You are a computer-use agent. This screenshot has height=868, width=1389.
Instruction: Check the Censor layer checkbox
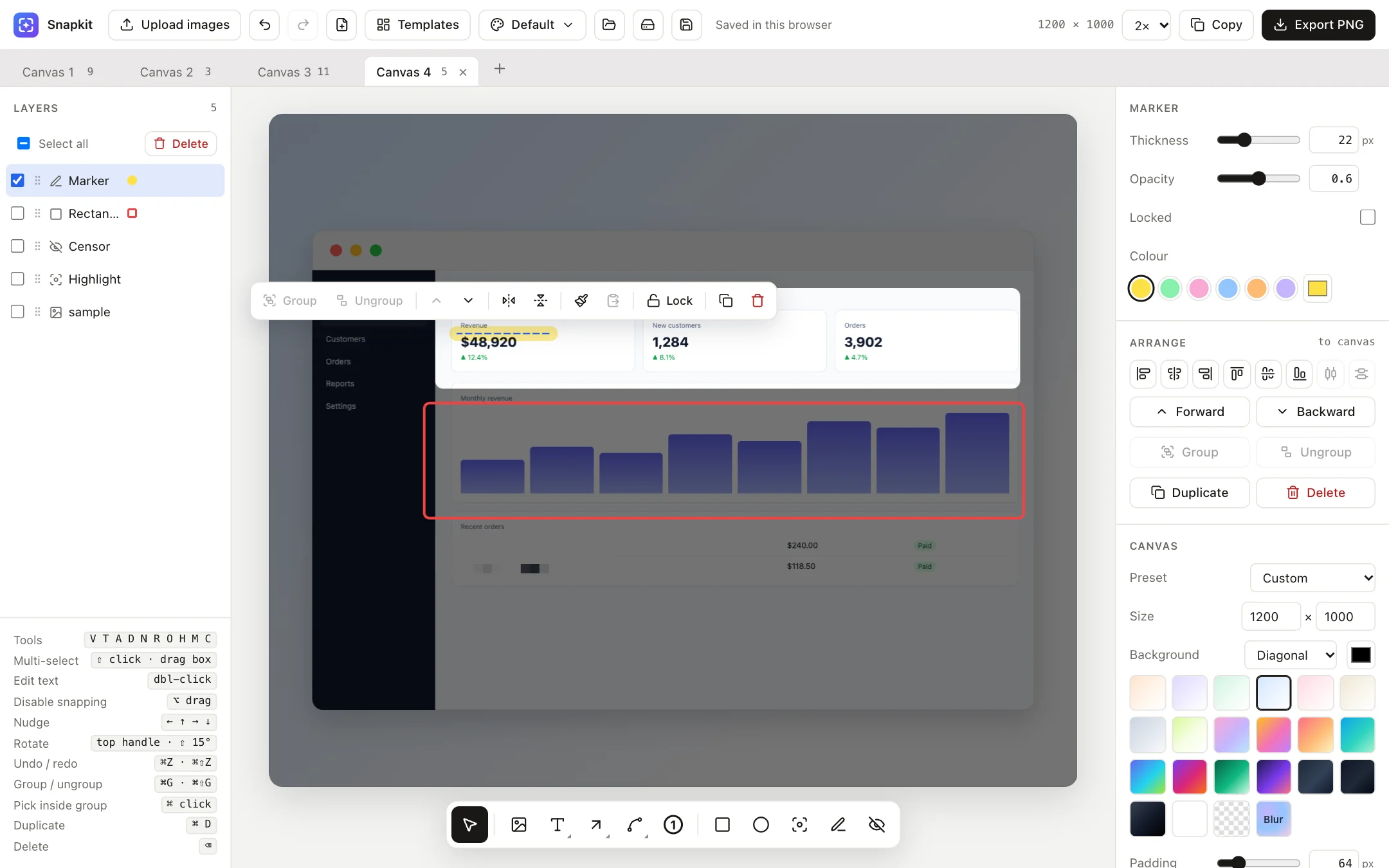coord(18,246)
